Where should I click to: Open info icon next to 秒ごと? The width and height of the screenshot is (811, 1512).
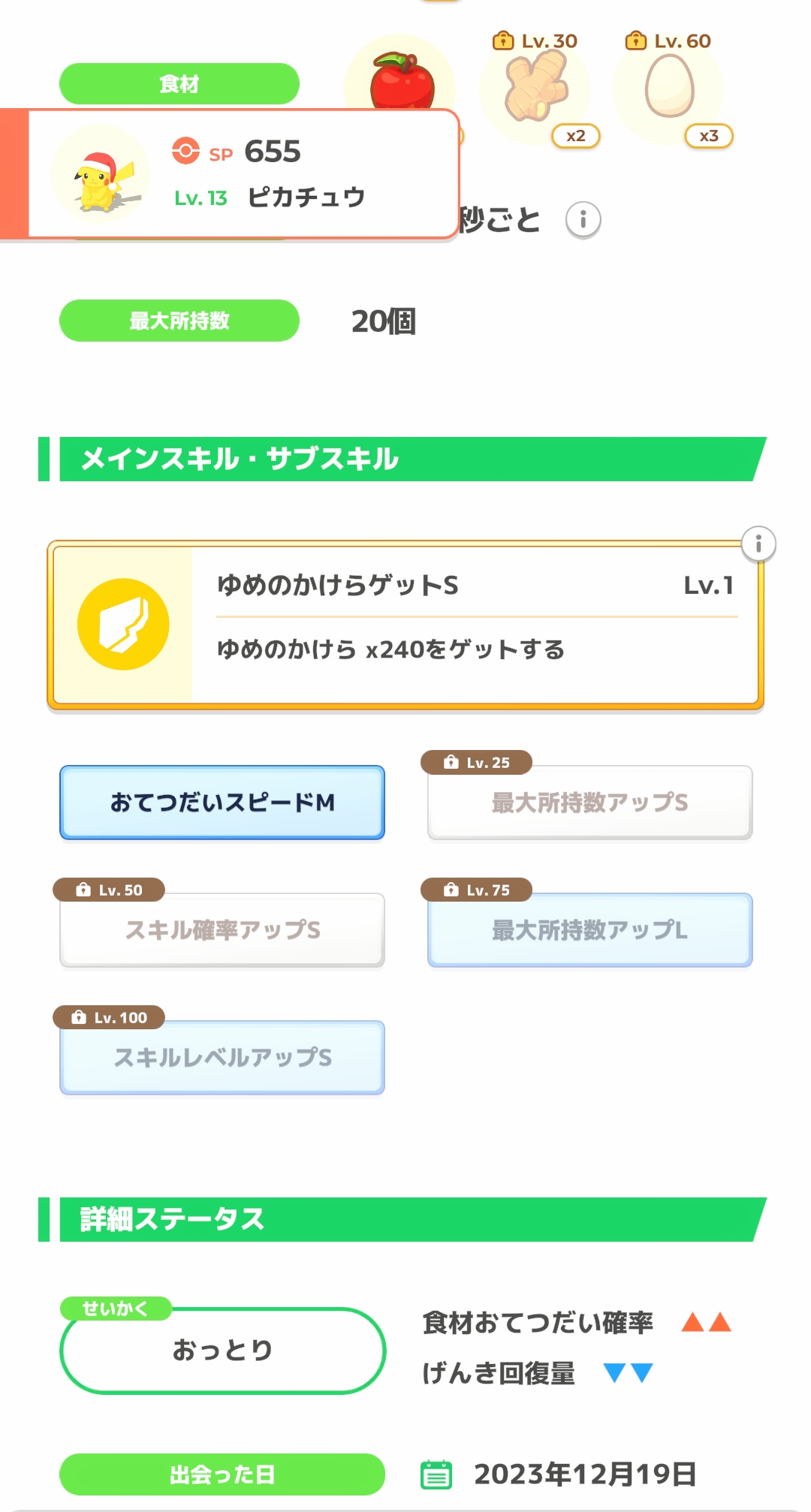point(583,220)
